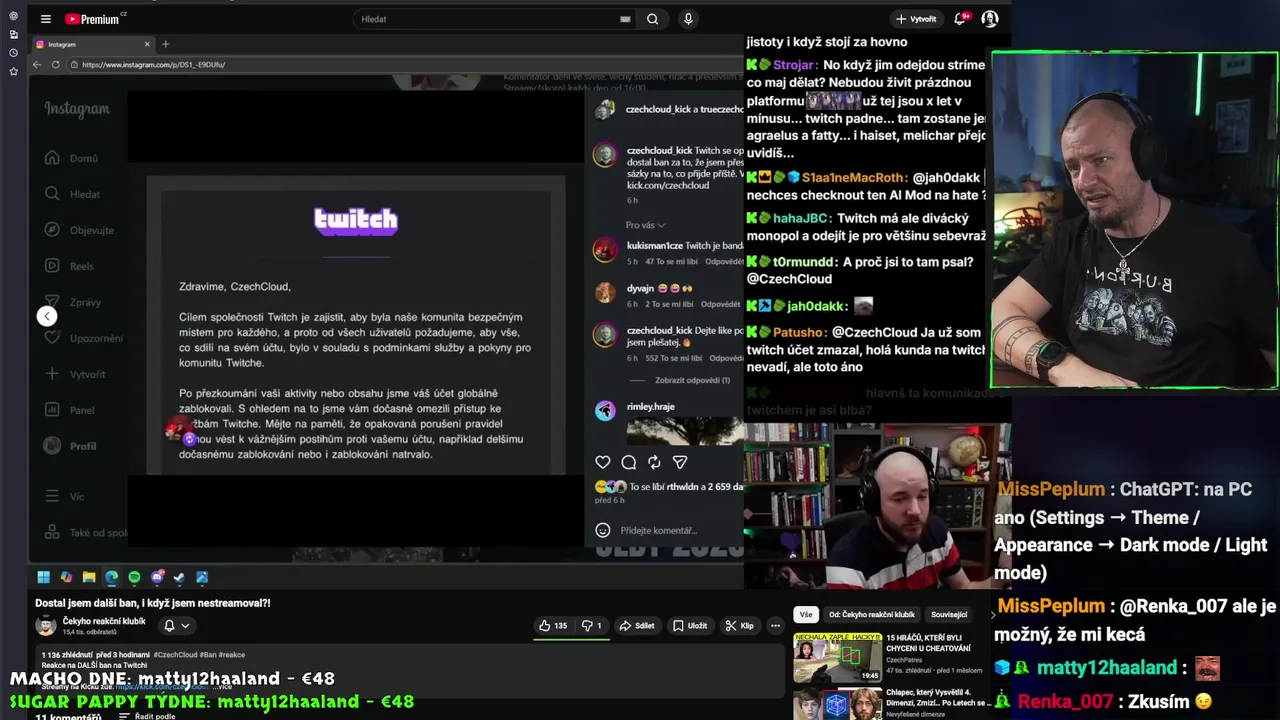
Task: Select the Související chip
Action: pyautogui.click(x=949, y=615)
